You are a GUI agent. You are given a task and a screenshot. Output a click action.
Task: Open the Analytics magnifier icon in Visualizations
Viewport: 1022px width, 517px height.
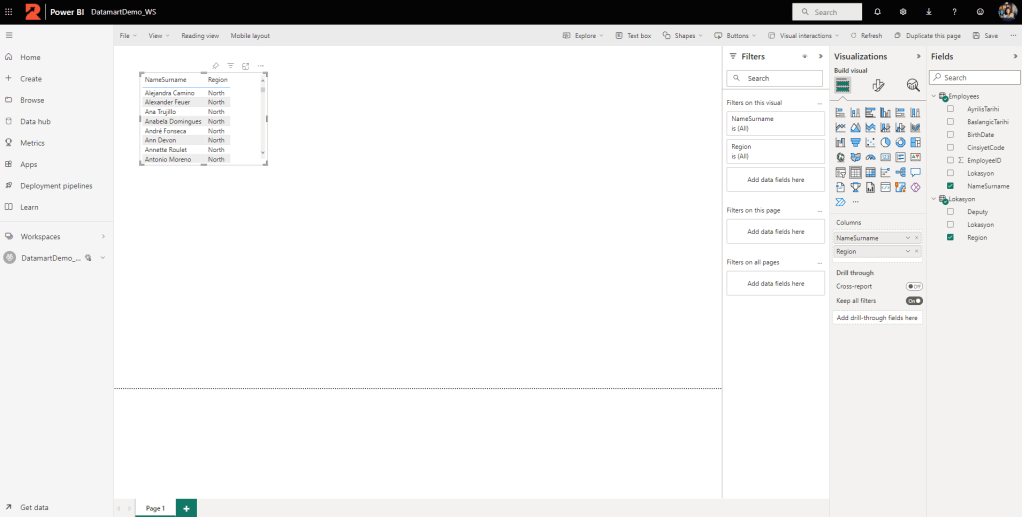pyautogui.click(x=912, y=86)
